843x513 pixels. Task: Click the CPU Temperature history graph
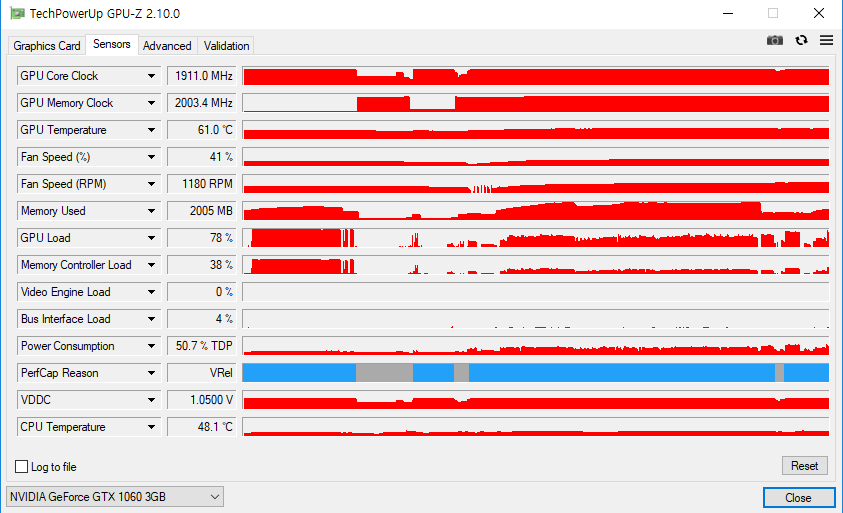point(535,427)
